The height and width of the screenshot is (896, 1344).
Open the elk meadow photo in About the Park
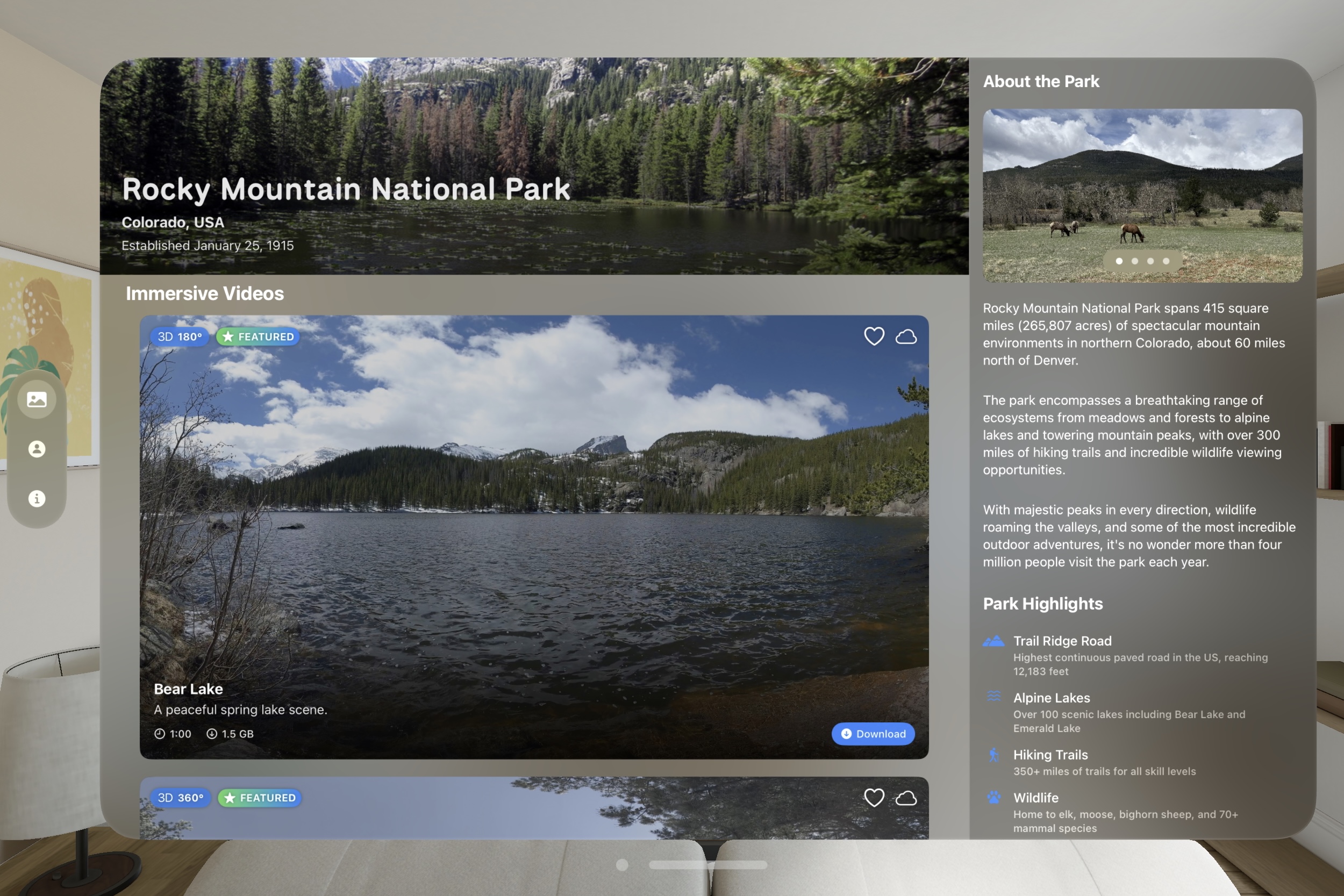1142,196
